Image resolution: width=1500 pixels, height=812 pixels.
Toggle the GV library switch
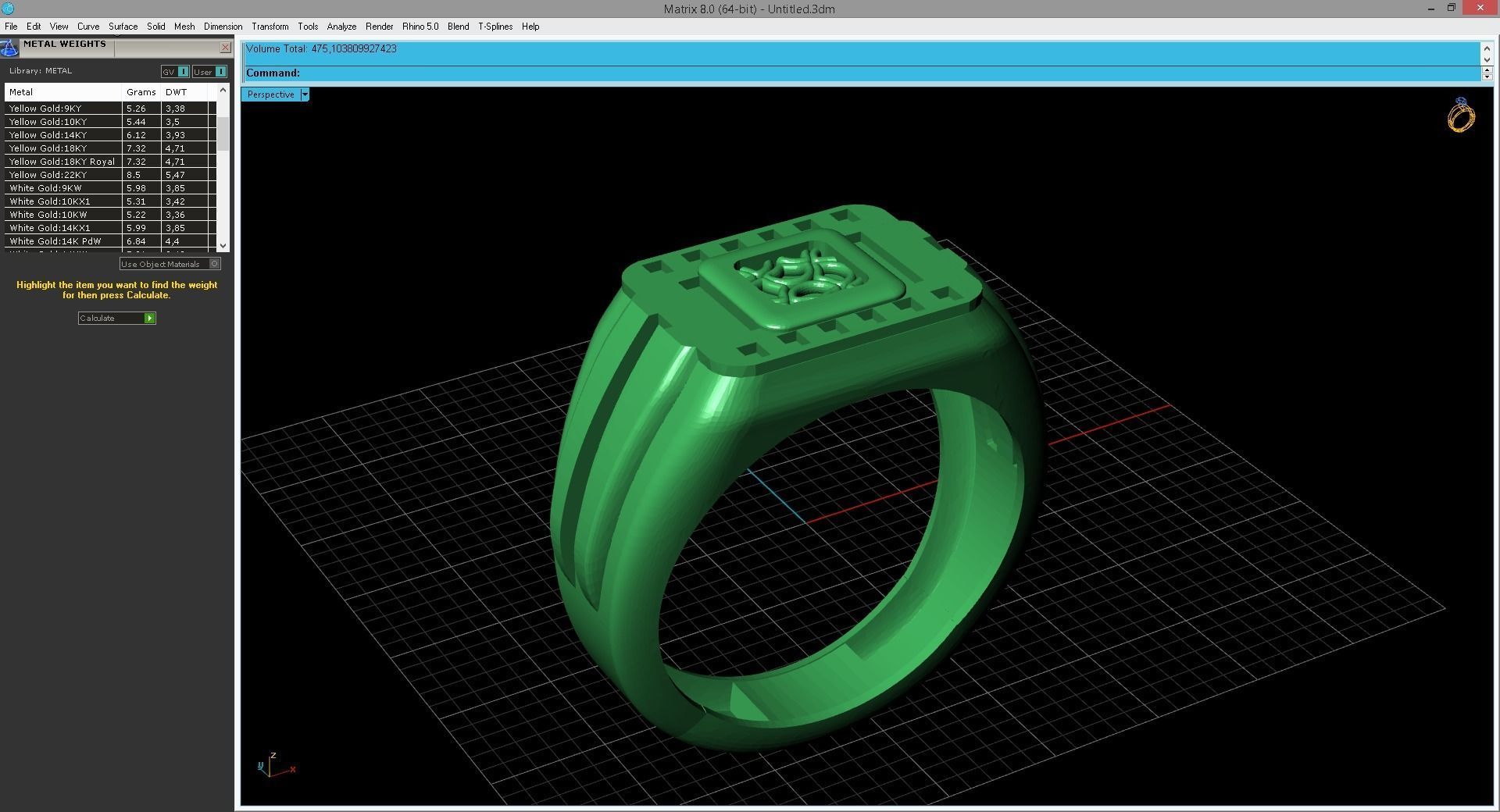pos(175,72)
